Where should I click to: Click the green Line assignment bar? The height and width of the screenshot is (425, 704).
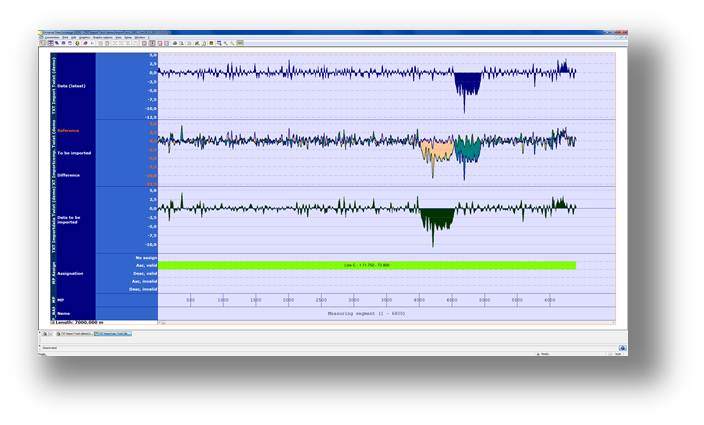pyautogui.click(x=367, y=265)
